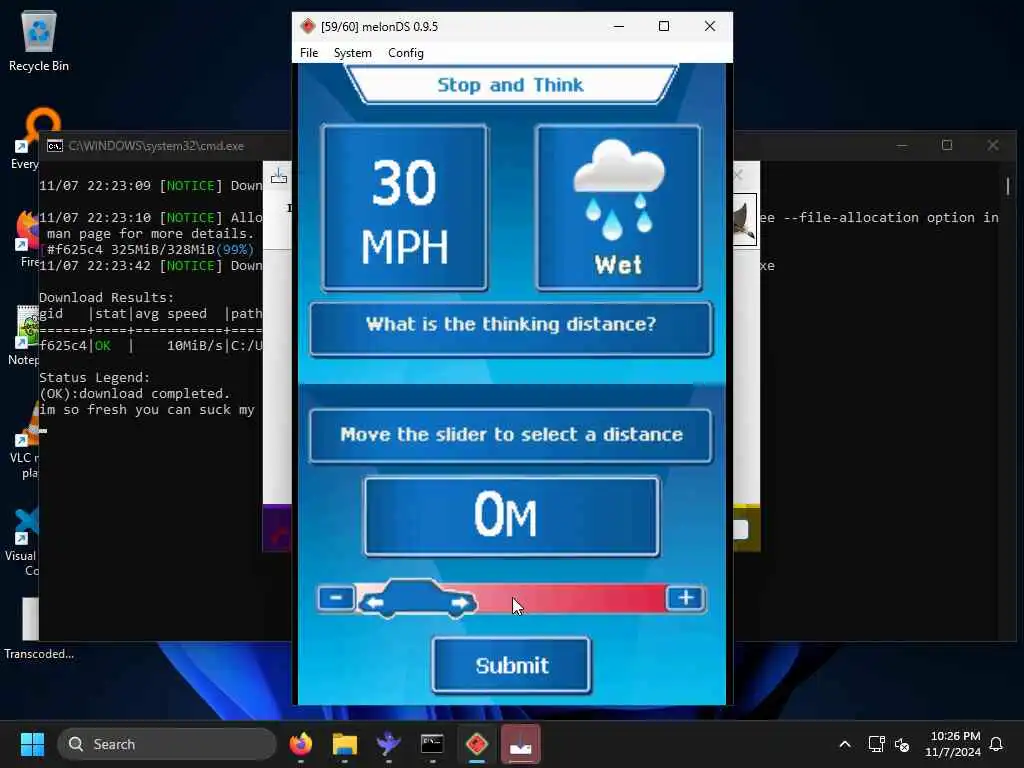Open the purple bird app in taskbar
Screen dimensions: 1024x768
coord(389,744)
